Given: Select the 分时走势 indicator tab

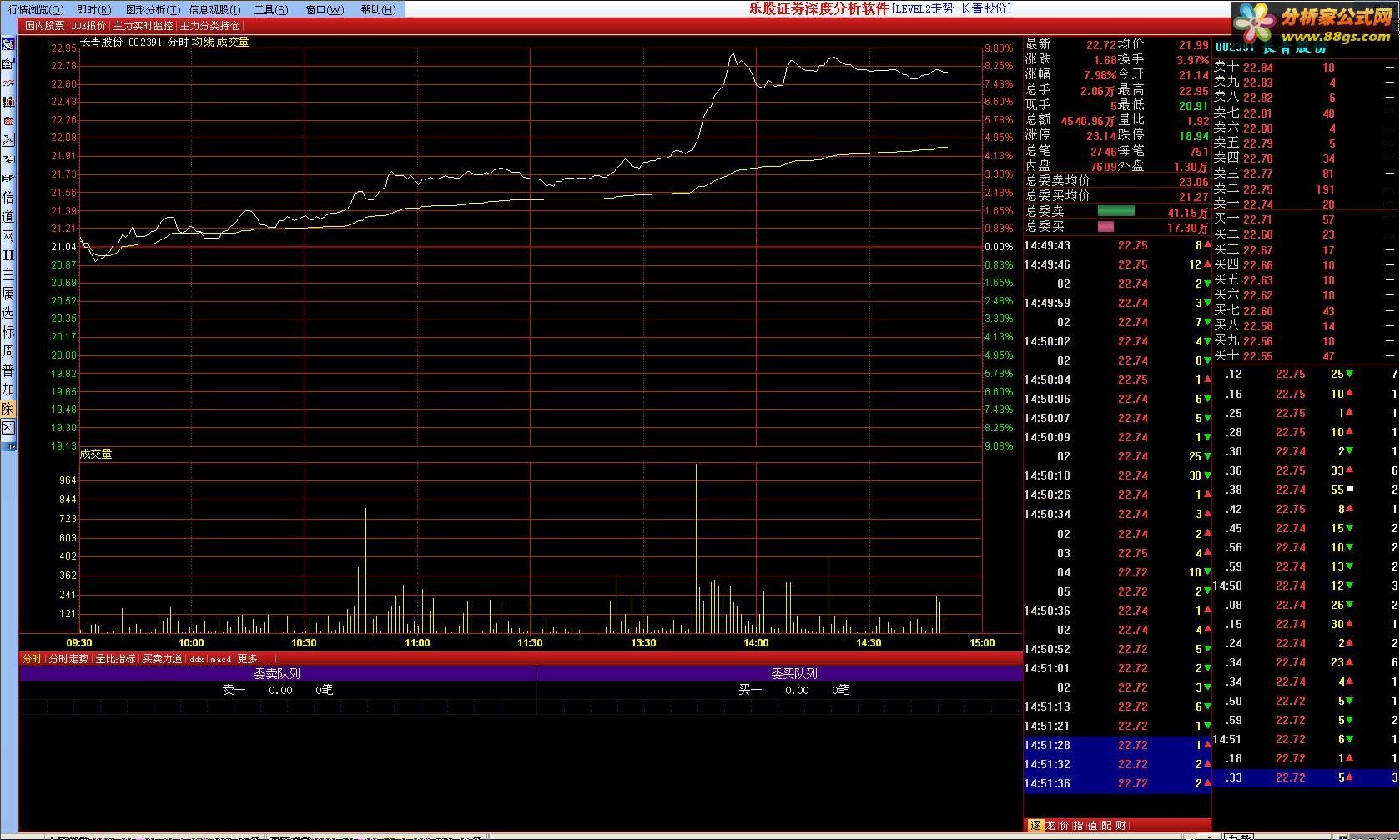Looking at the screenshot, I should tap(68, 659).
